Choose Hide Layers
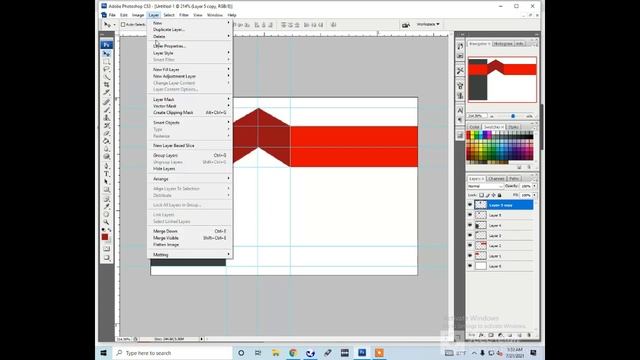This screenshot has height=360, width=640. tap(190, 169)
